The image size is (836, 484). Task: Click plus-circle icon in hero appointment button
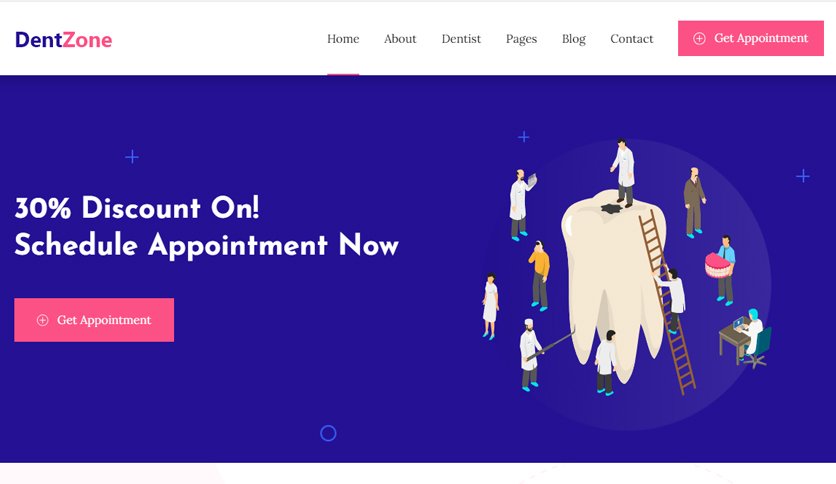point(42,320)
